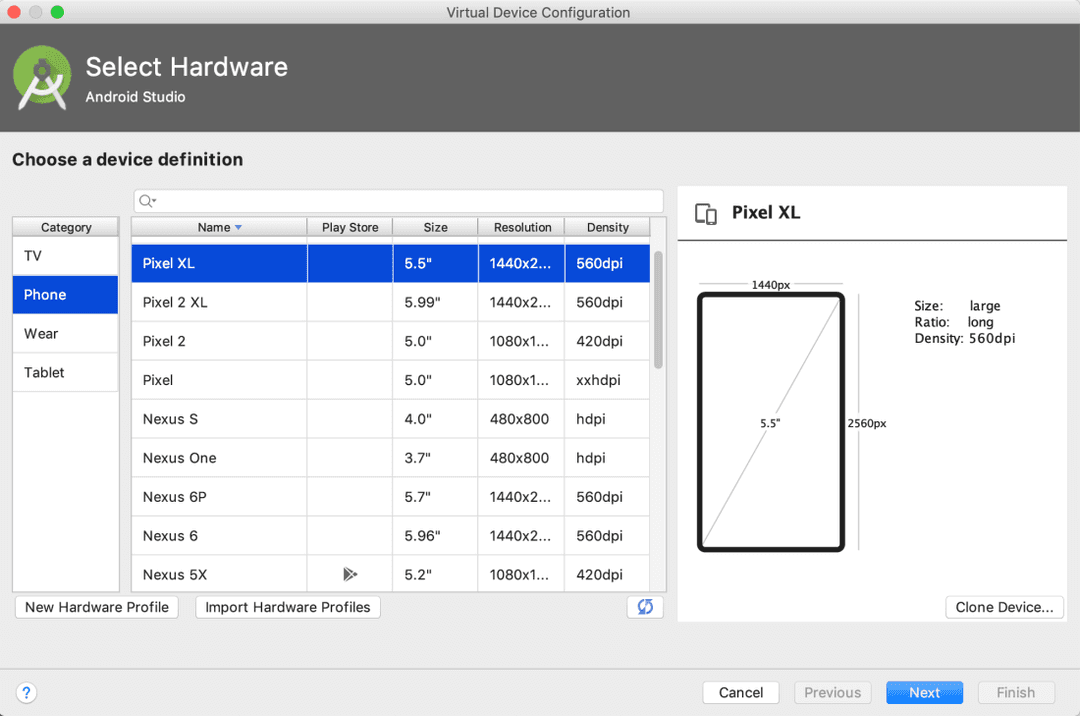Click the Previous button
The height and width of the screenshot is (716, 1080).
click(x=832, y=693)
